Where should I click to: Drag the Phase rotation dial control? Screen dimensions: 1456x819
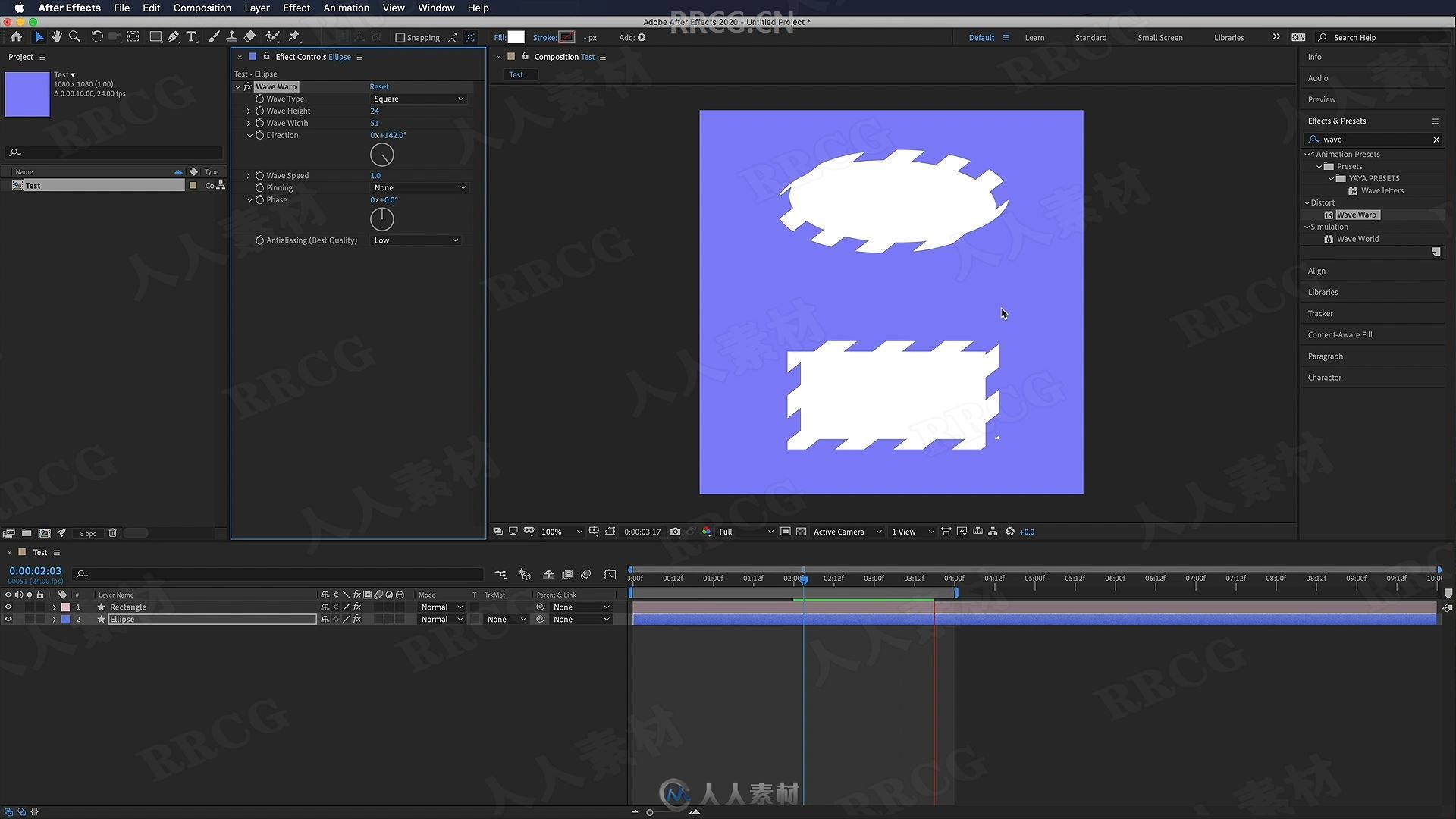[382, 218]
